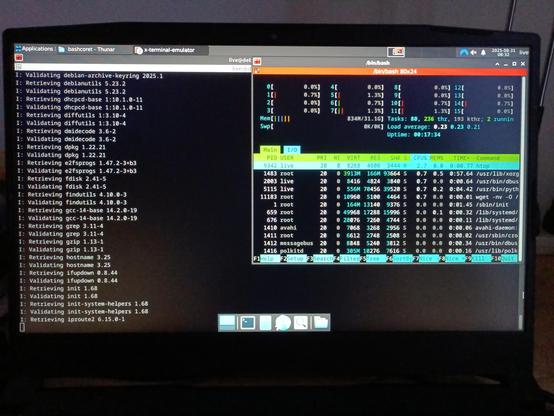Sort htop by the USER column header
The height and width of the screenshot is (416, 554).
point(287,158)
